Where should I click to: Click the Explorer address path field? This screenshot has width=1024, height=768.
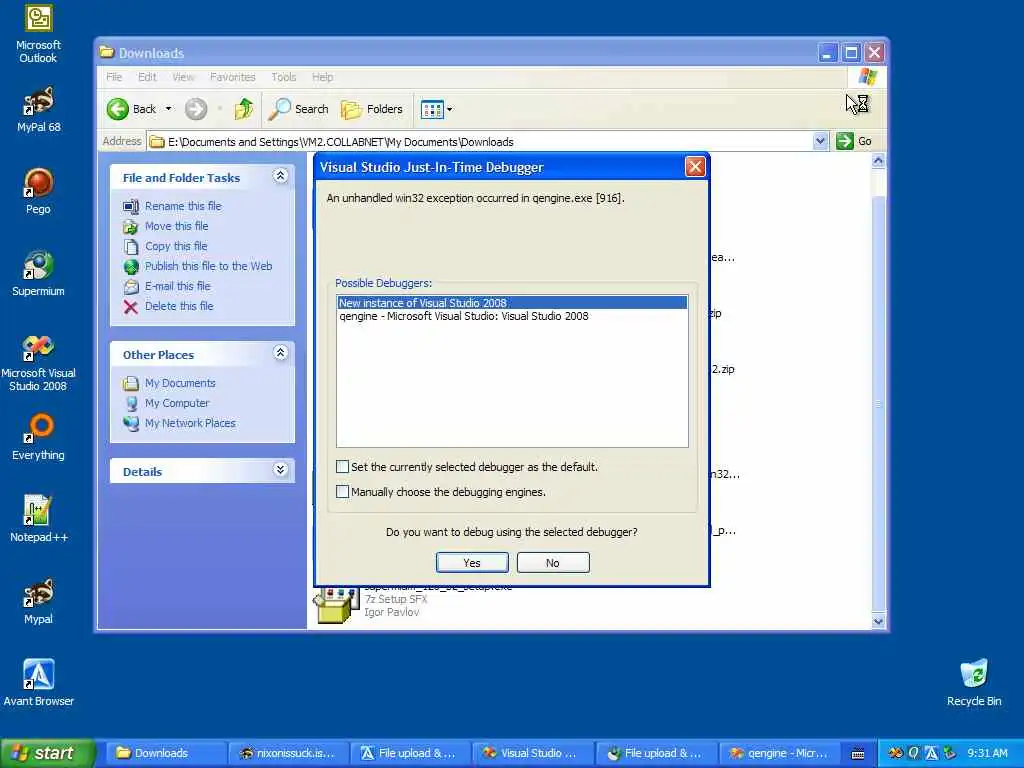pyautogui.click(x=481, y=142)
